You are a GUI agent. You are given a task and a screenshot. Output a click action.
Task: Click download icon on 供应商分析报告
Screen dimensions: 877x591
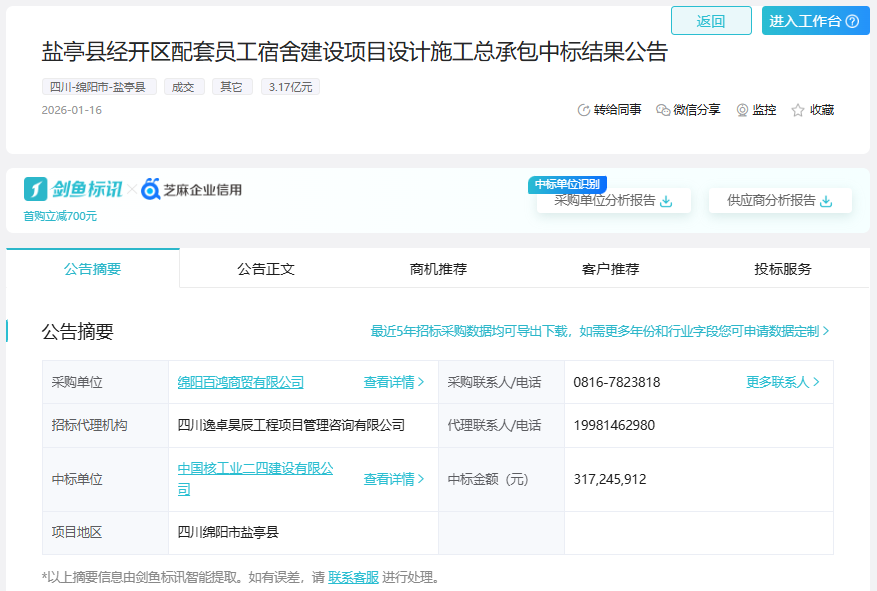pyautogui.click(x=826, y=201)
